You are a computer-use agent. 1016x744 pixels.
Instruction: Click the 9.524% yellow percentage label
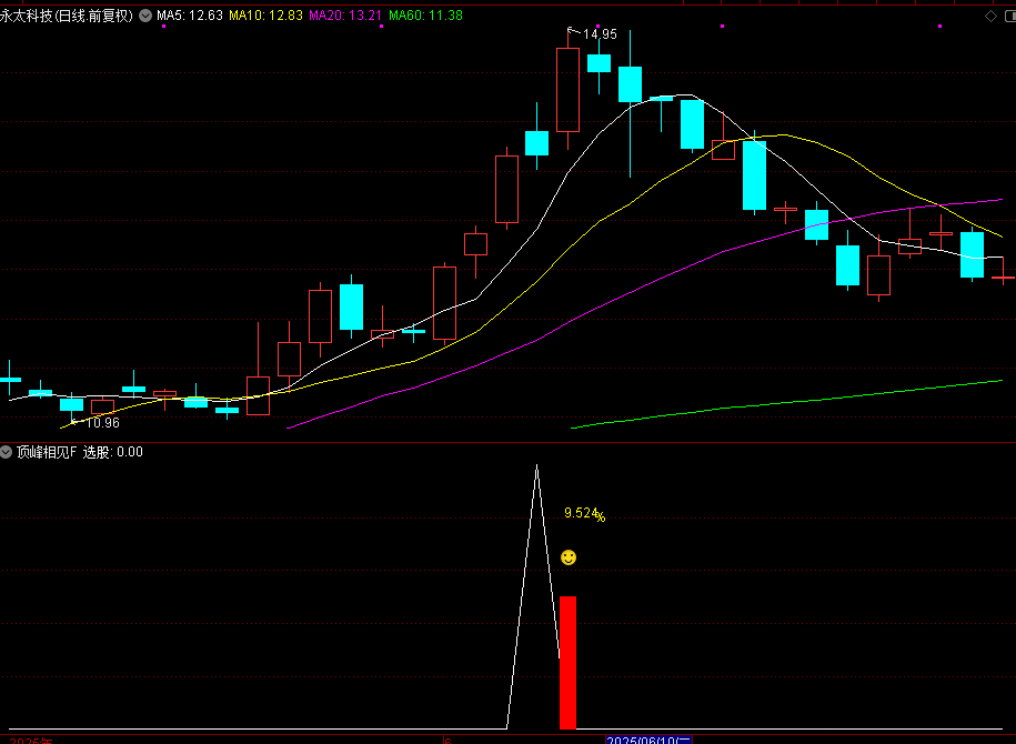click(x=584, y=514)
